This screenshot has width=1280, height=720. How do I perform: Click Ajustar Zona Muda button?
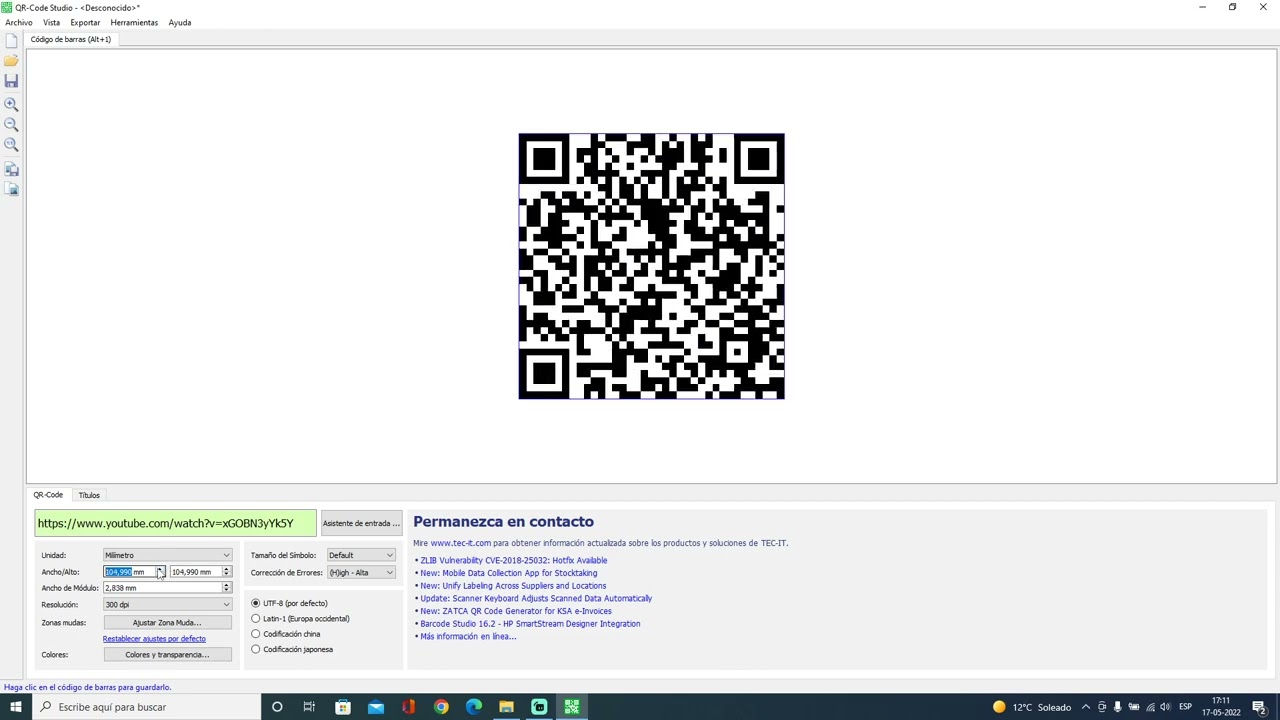[x=167, y=623]
